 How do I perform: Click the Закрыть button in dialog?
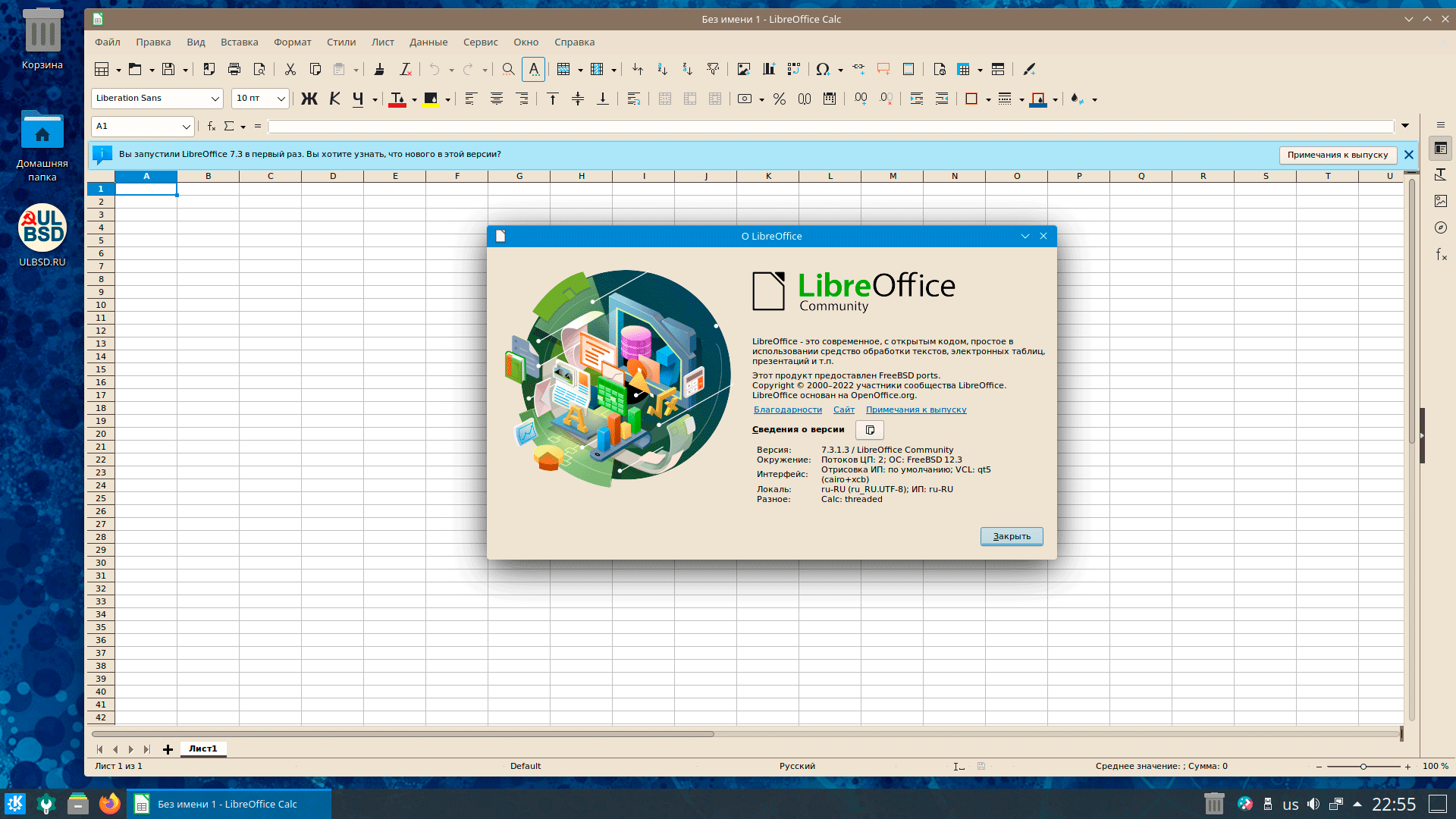[x=1011, y=536]
